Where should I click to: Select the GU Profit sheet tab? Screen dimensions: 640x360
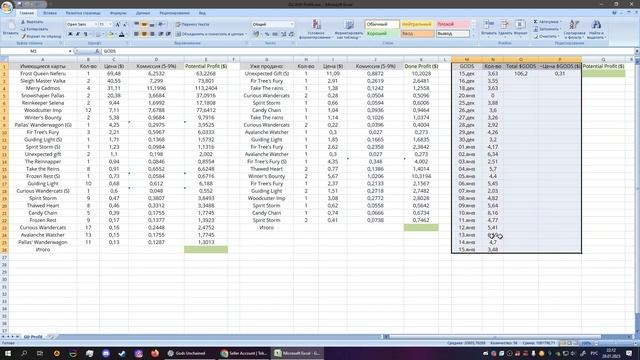point(33,337)
